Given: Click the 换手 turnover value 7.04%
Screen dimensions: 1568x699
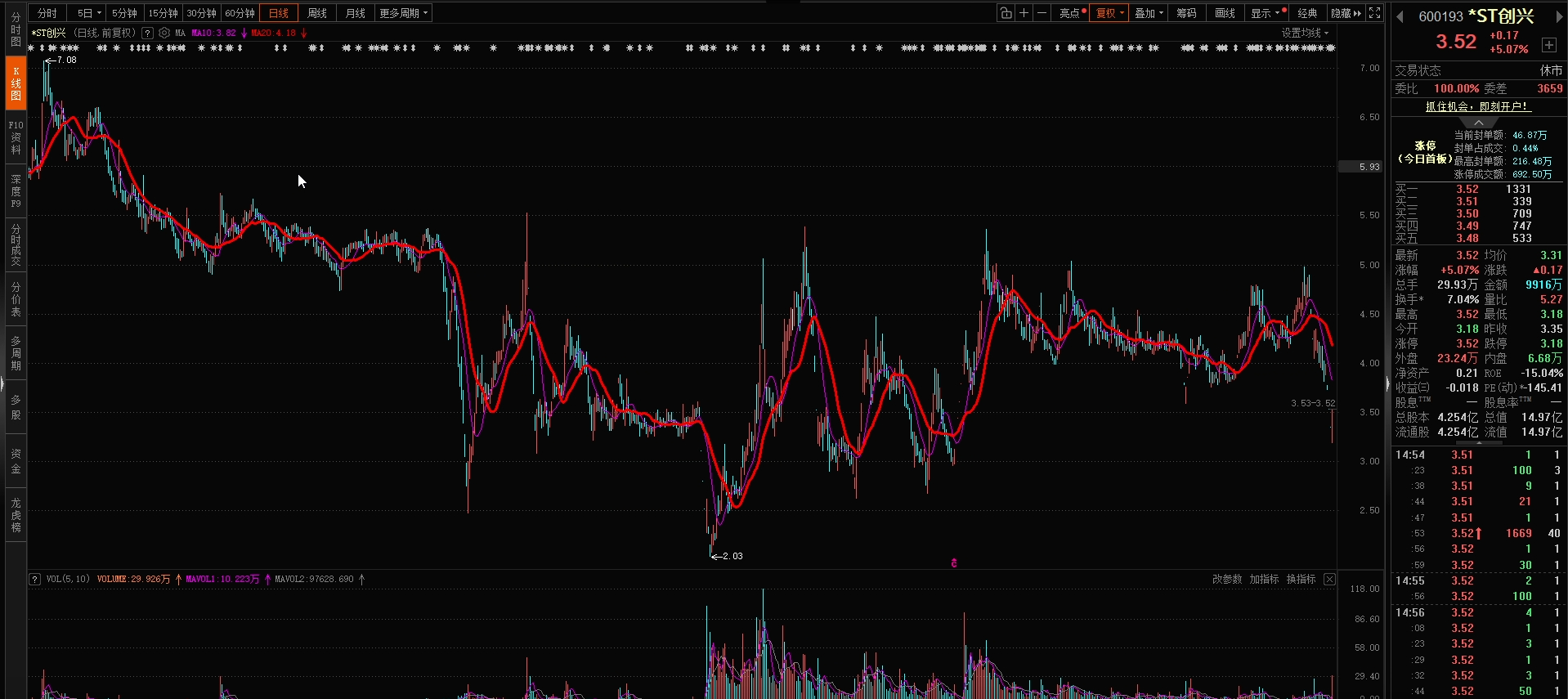Looking at the screenshot, I should click(x=1463, y=299).
